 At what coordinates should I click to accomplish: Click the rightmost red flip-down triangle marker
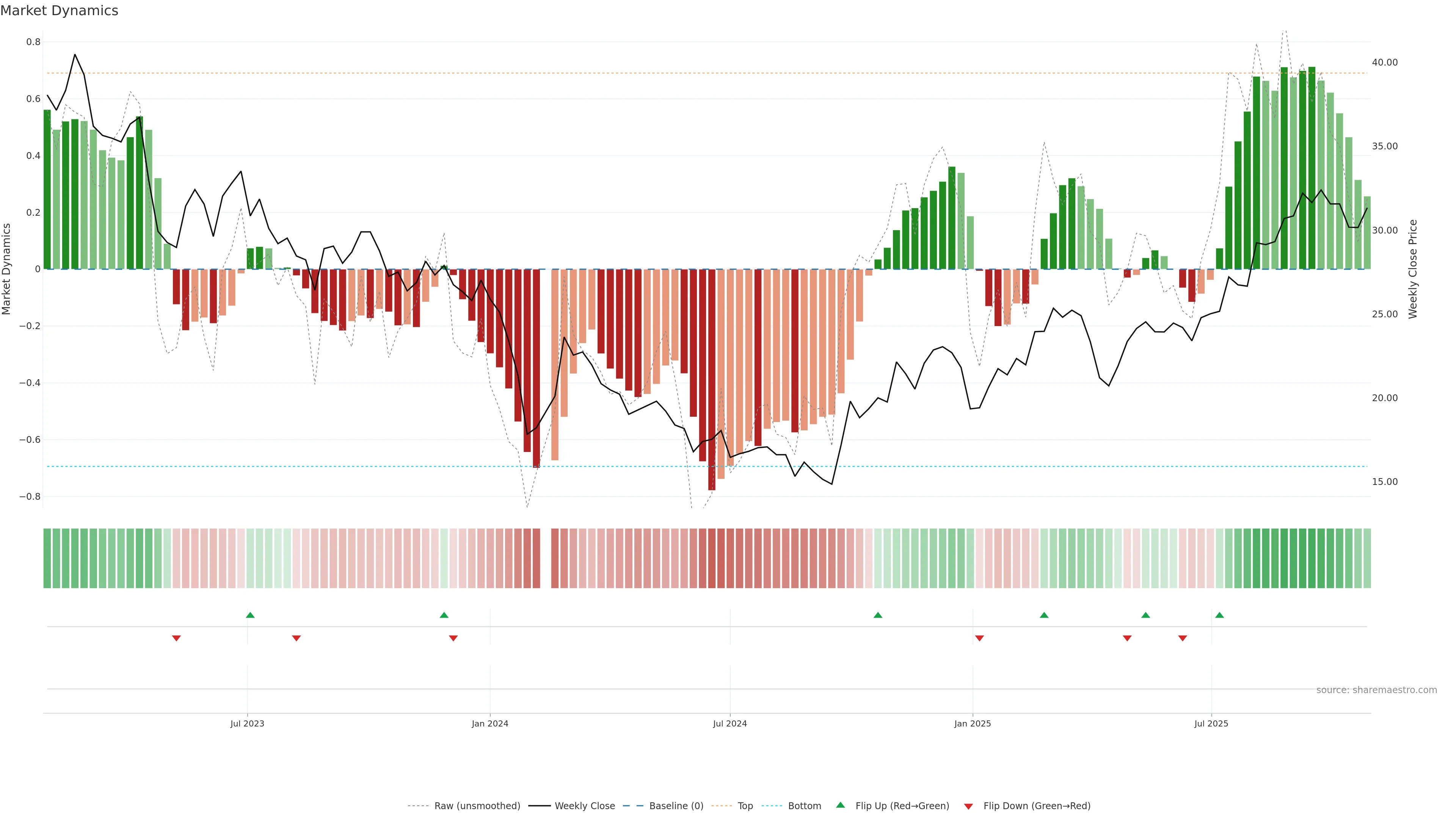pyautogui.click(x=1183, y=638)
